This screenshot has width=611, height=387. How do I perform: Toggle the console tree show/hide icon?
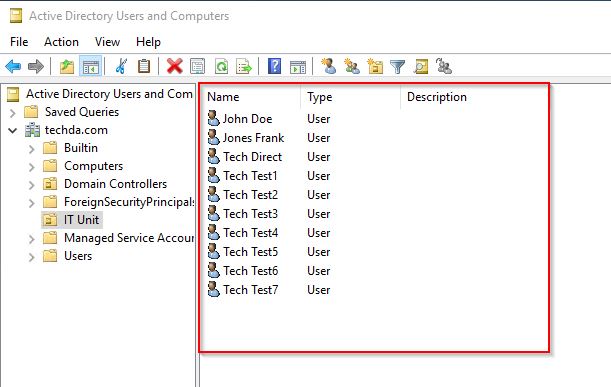tap(90, 67)
